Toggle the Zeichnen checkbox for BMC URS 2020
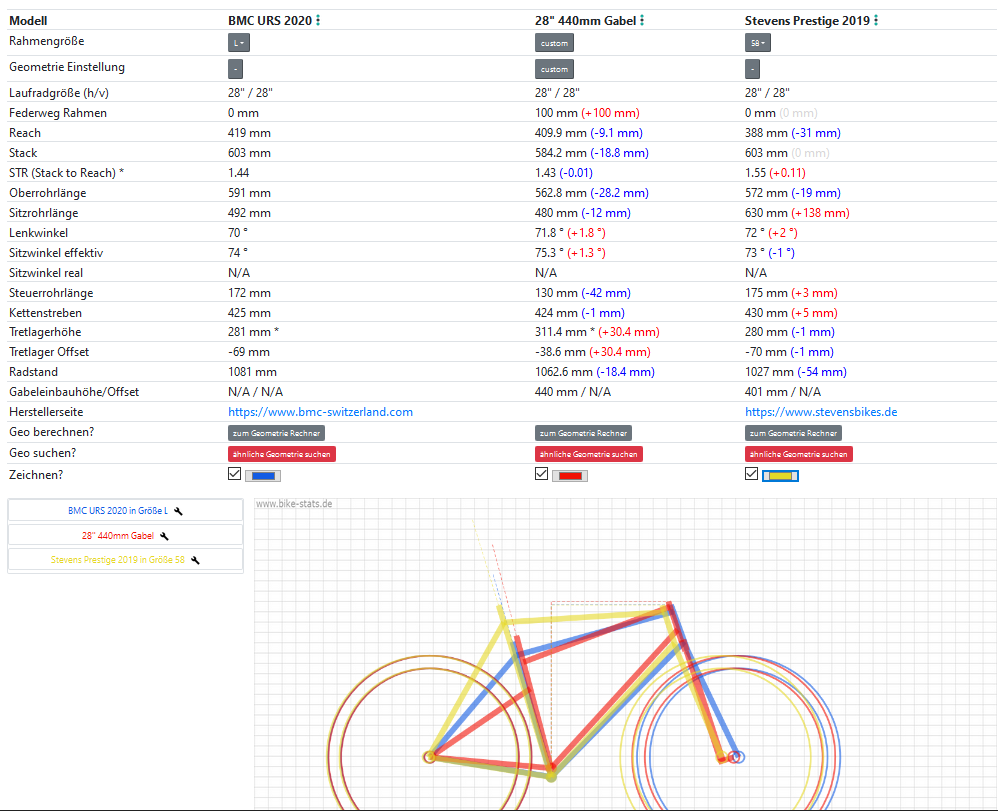The height and width of the screenshot is (811, 998). [x=234, y=474]
